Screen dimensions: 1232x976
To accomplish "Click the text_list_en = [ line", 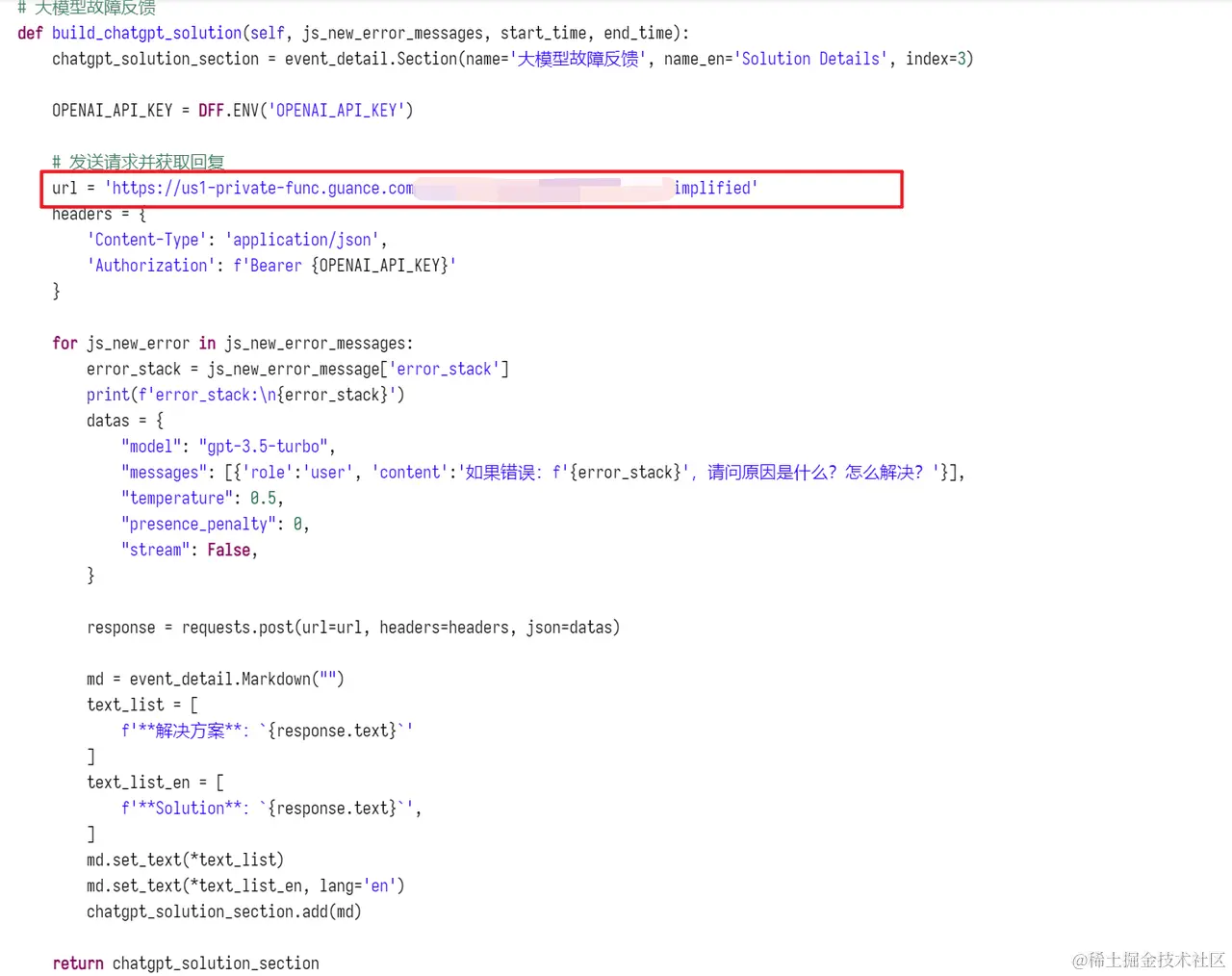I will tap(155, 783).
